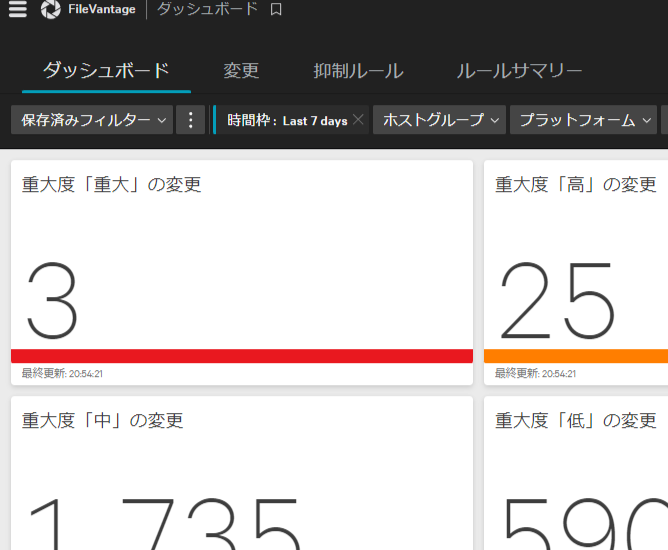Screen dimensions: 668x550
Task: Expand the 保存済みフィルター dropdown
Action: (x=92, y=120)
